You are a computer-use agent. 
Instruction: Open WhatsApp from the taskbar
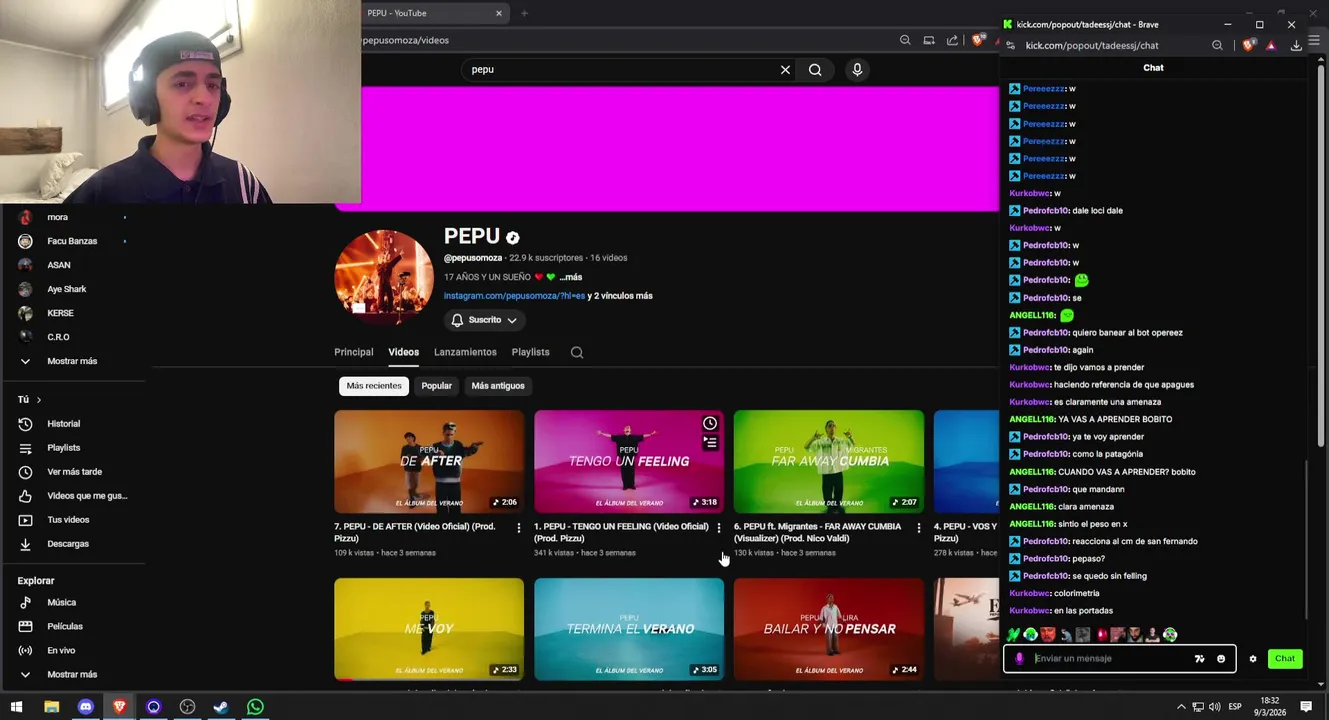click(x=255, y=707)
